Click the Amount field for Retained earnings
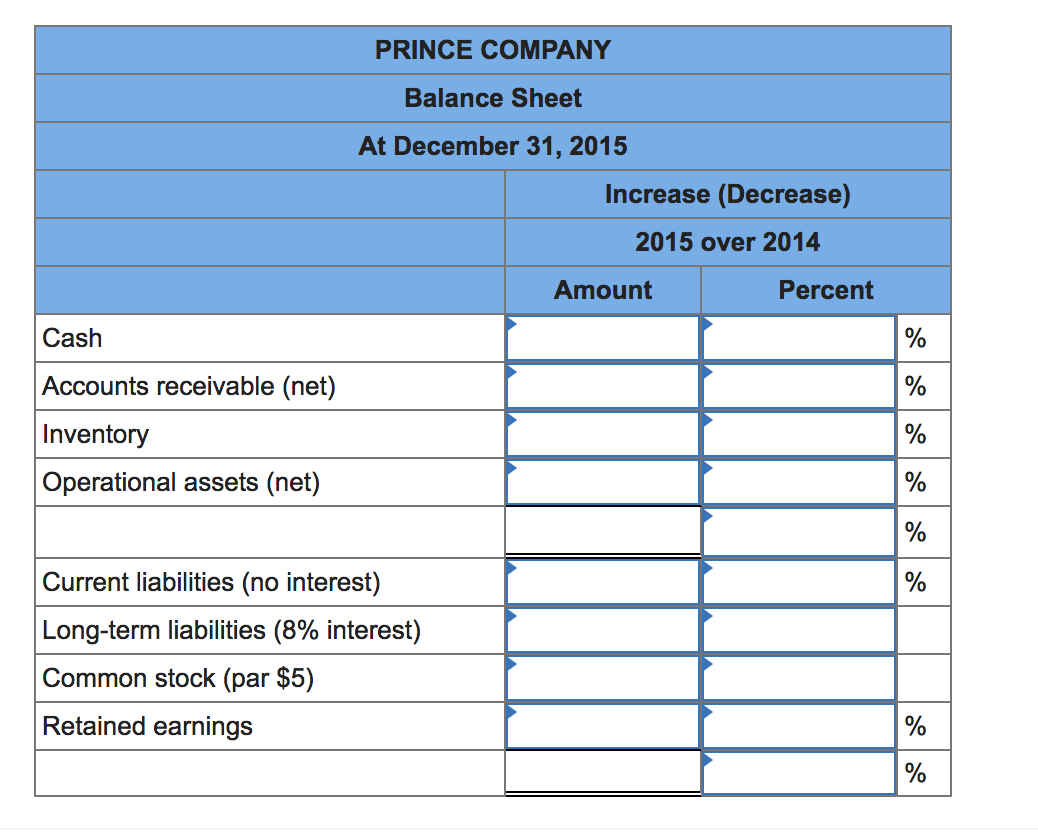 coord(603,726)
